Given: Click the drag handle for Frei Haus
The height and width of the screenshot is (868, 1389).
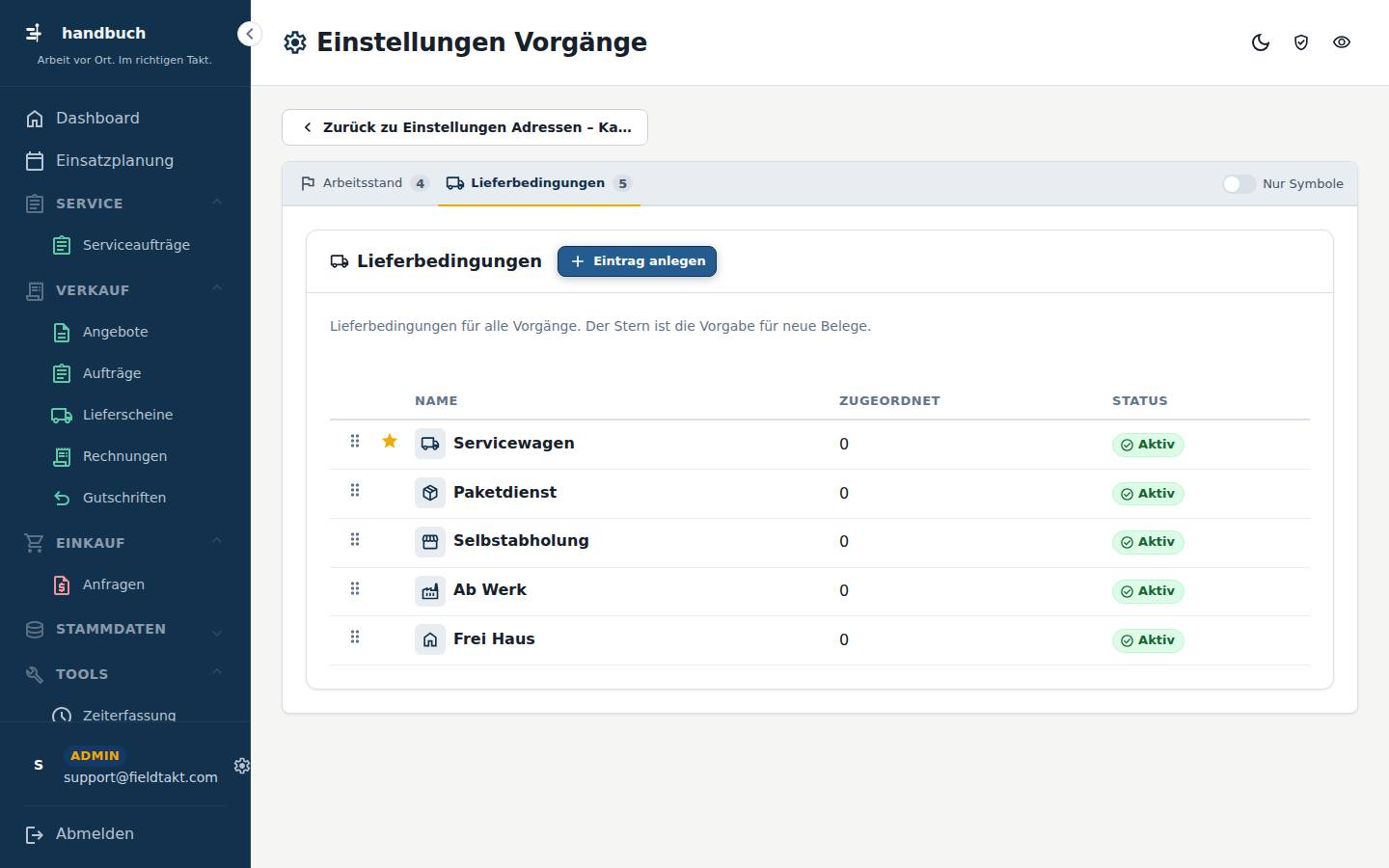Looking at the screenshot, I should click(355, 637).
